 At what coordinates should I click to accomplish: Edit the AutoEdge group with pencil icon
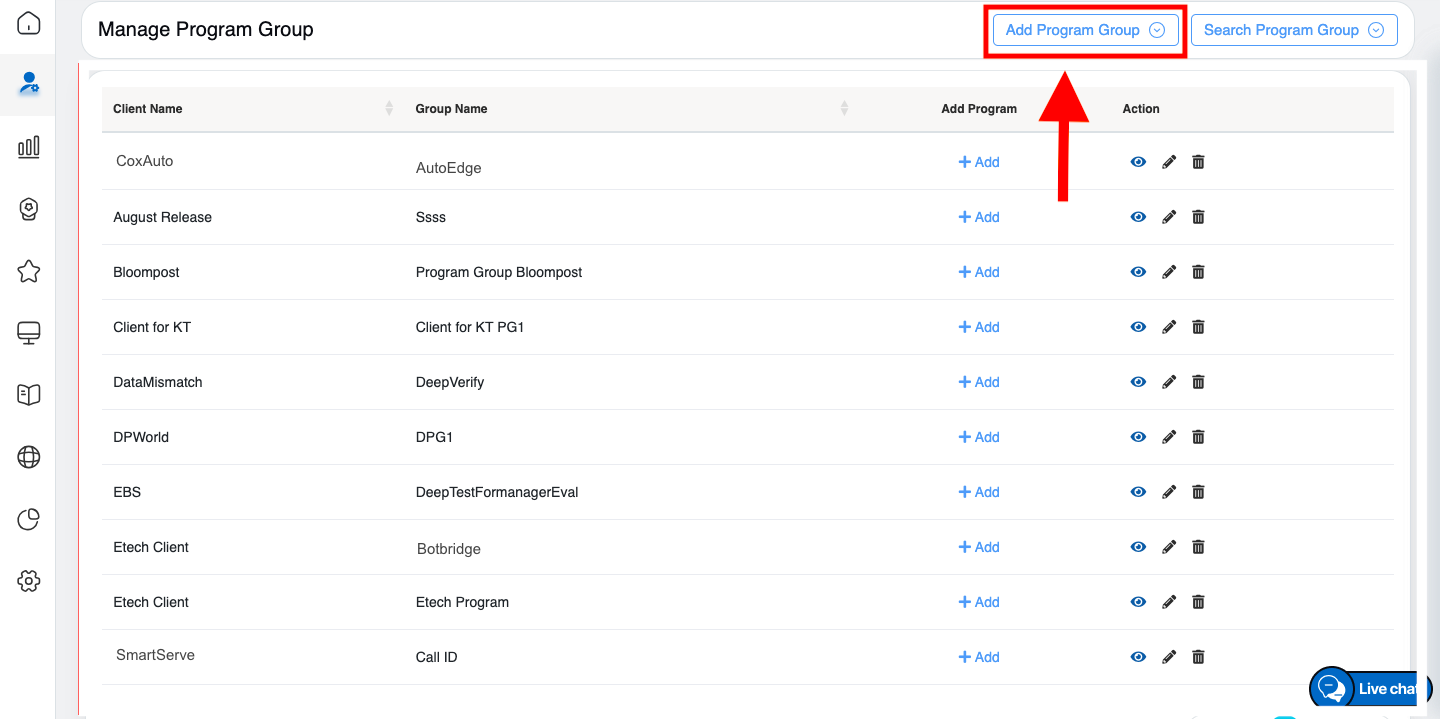tap(1169, 162)
